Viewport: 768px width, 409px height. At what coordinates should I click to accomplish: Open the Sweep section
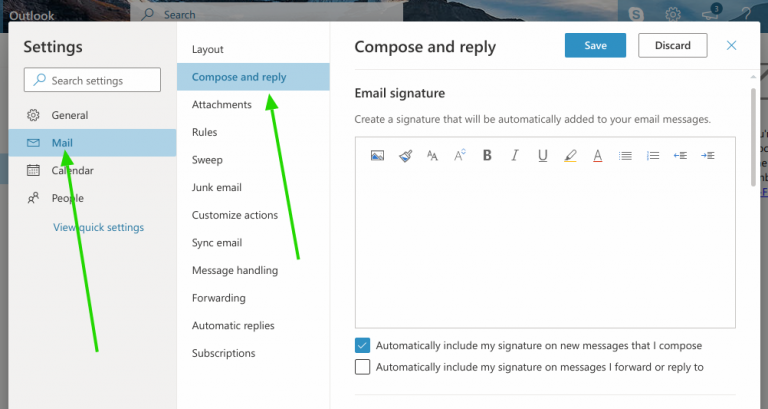point(253,160)
